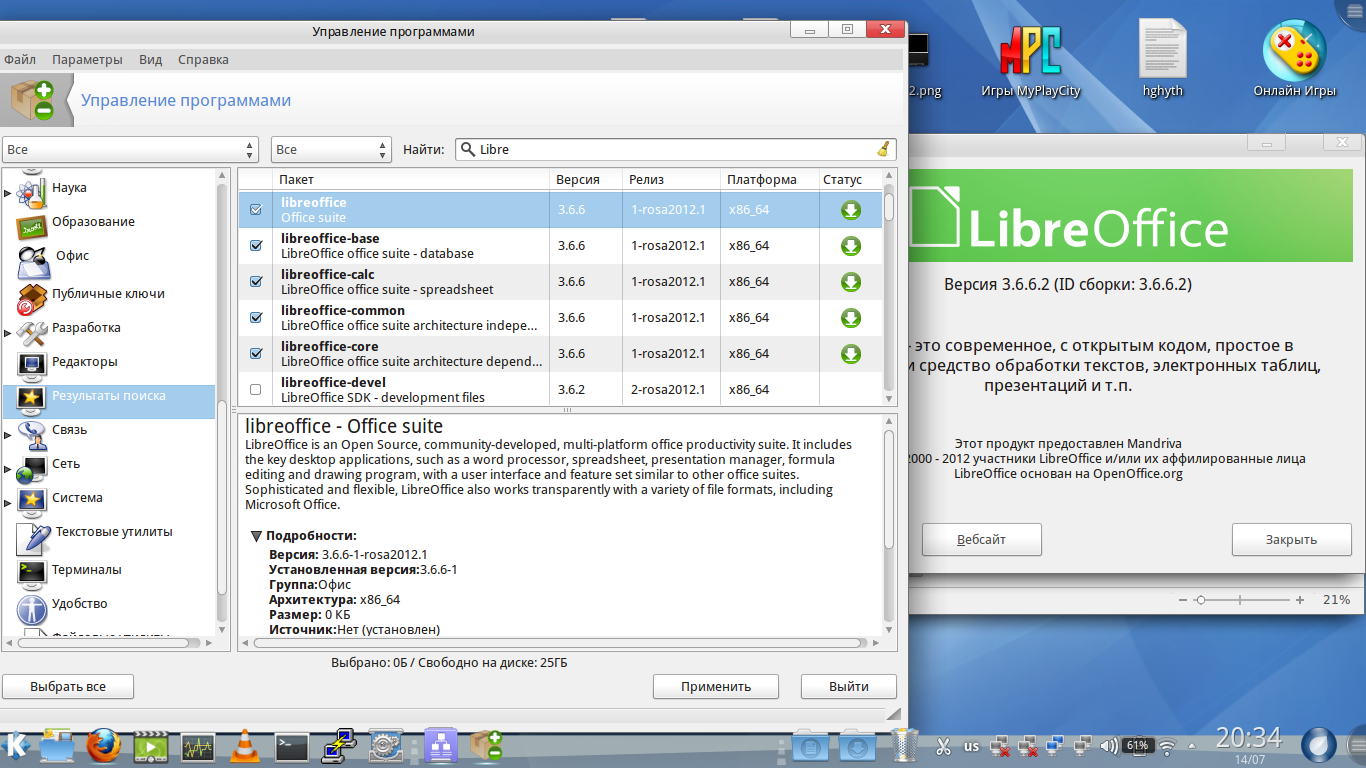Image resolution: width=1366 pixels, height=768 pixels.
Task: Click the zoom slider in LibreOffice window
Action: pos(1239,600)
